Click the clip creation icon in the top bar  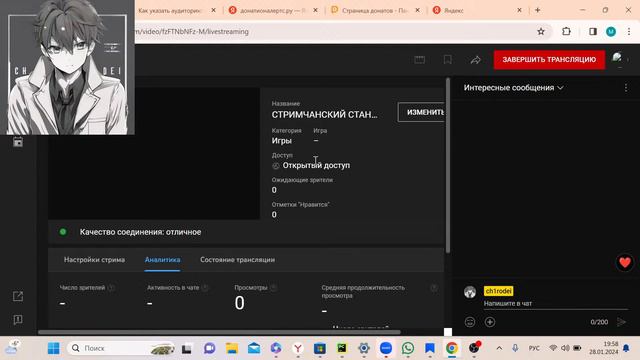click(420, 60)
